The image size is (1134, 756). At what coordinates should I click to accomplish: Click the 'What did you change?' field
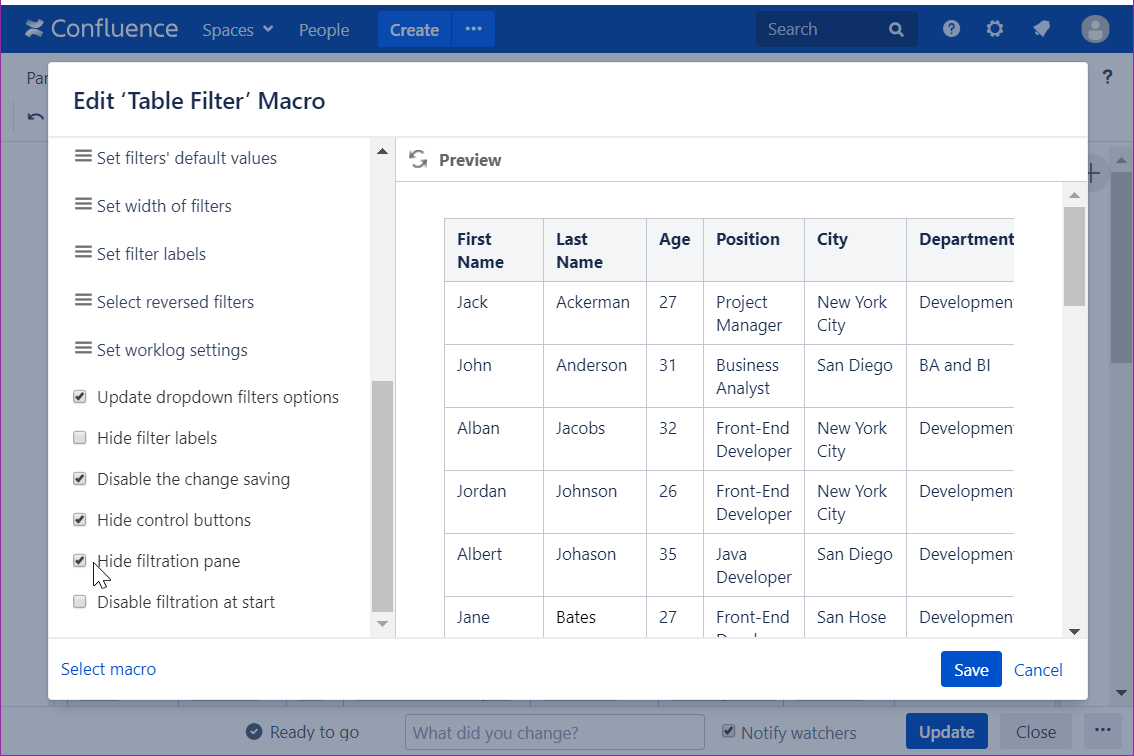point(554,733)
